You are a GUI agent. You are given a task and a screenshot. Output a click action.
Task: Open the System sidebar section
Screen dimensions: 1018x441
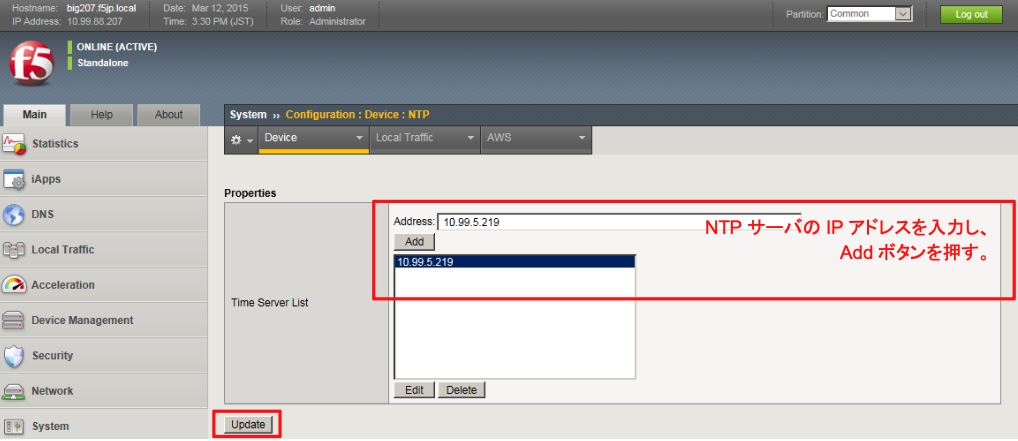tap(104, 426)
